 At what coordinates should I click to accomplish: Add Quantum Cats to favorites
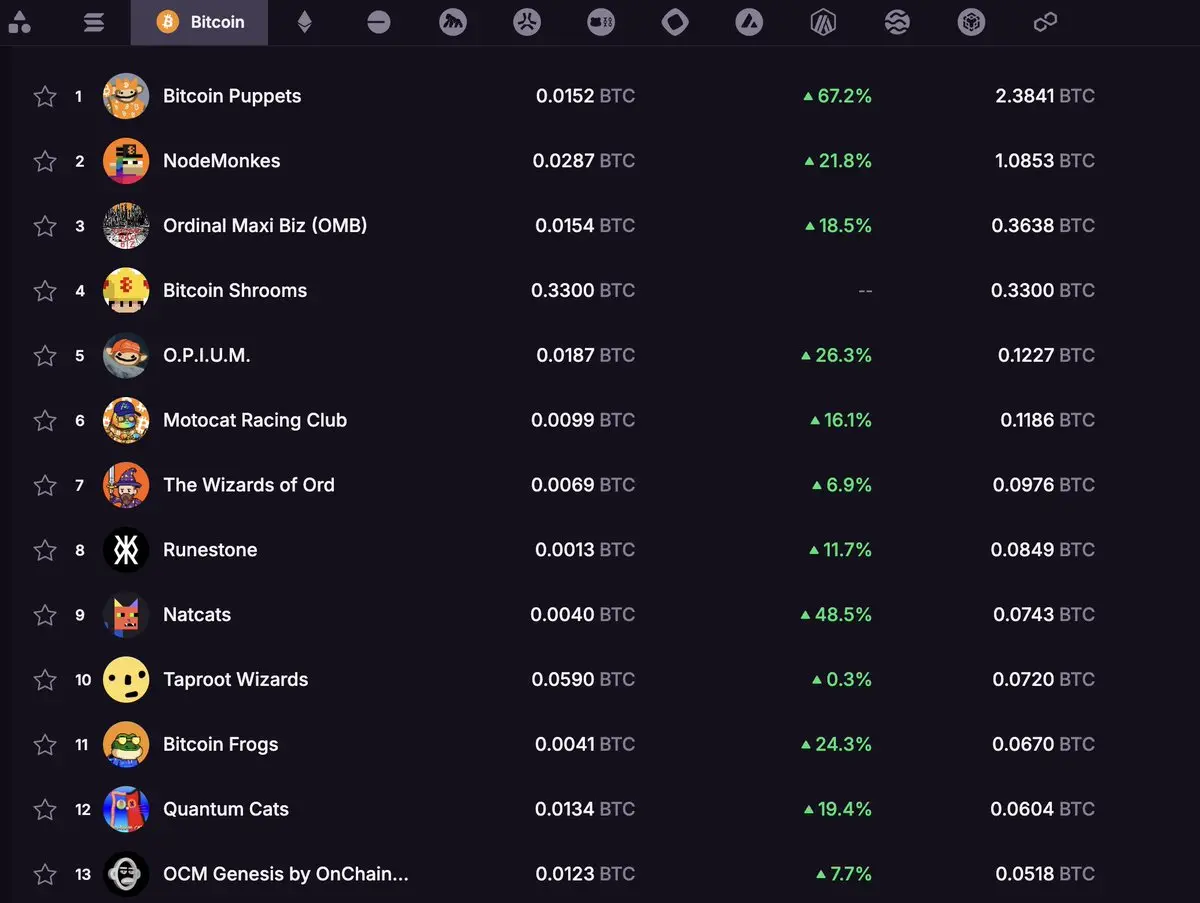(45, 809)
